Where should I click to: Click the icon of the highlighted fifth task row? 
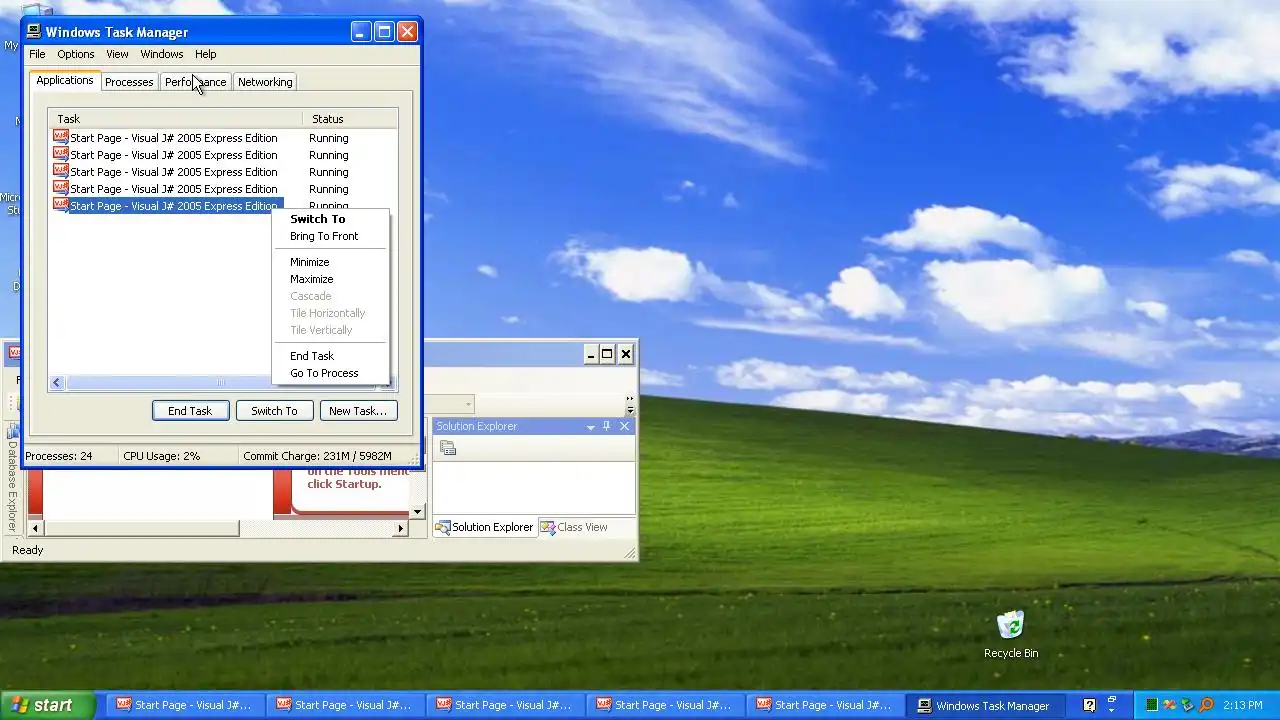(x=61, y=205)
